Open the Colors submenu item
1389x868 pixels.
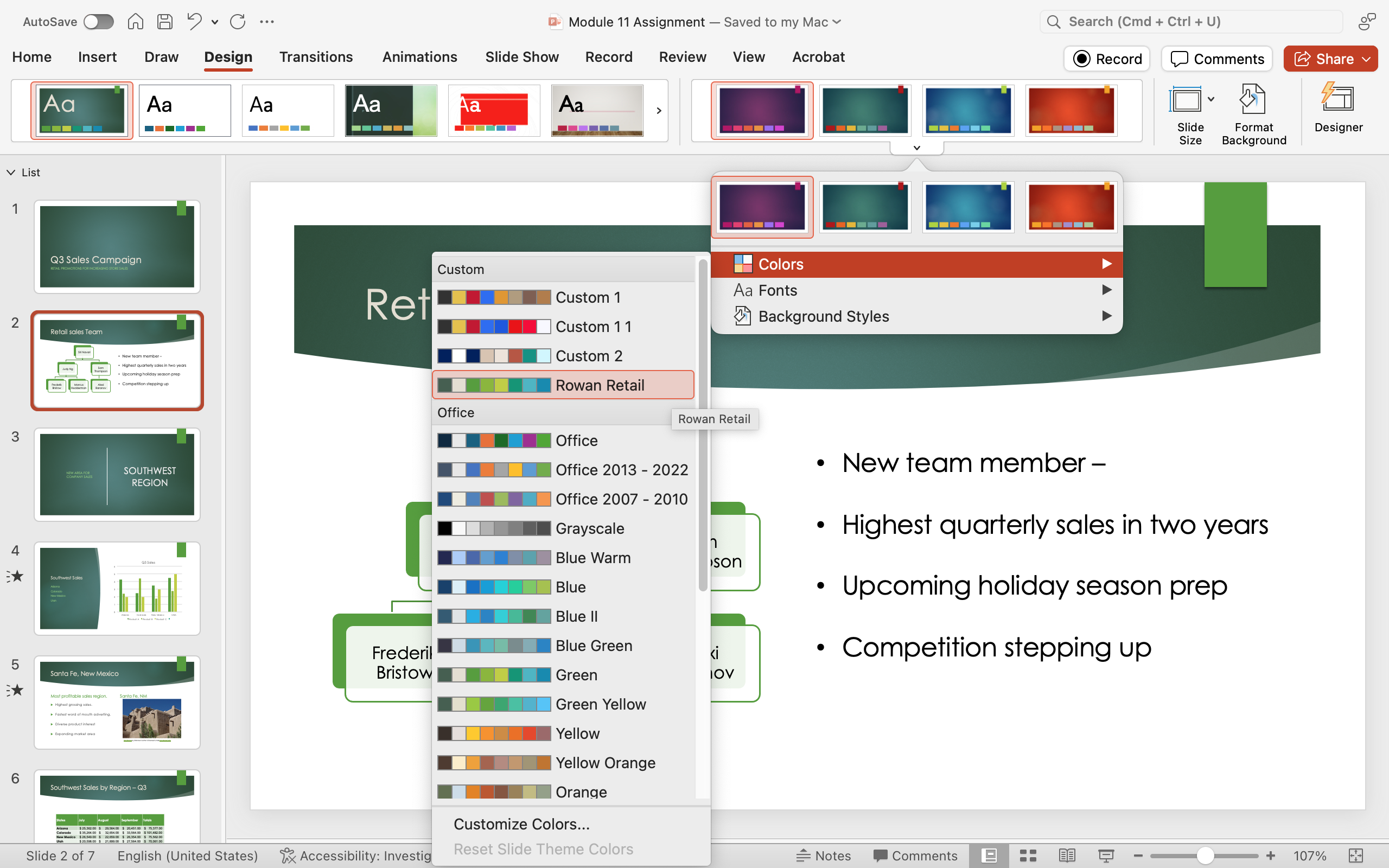[916, 264]
